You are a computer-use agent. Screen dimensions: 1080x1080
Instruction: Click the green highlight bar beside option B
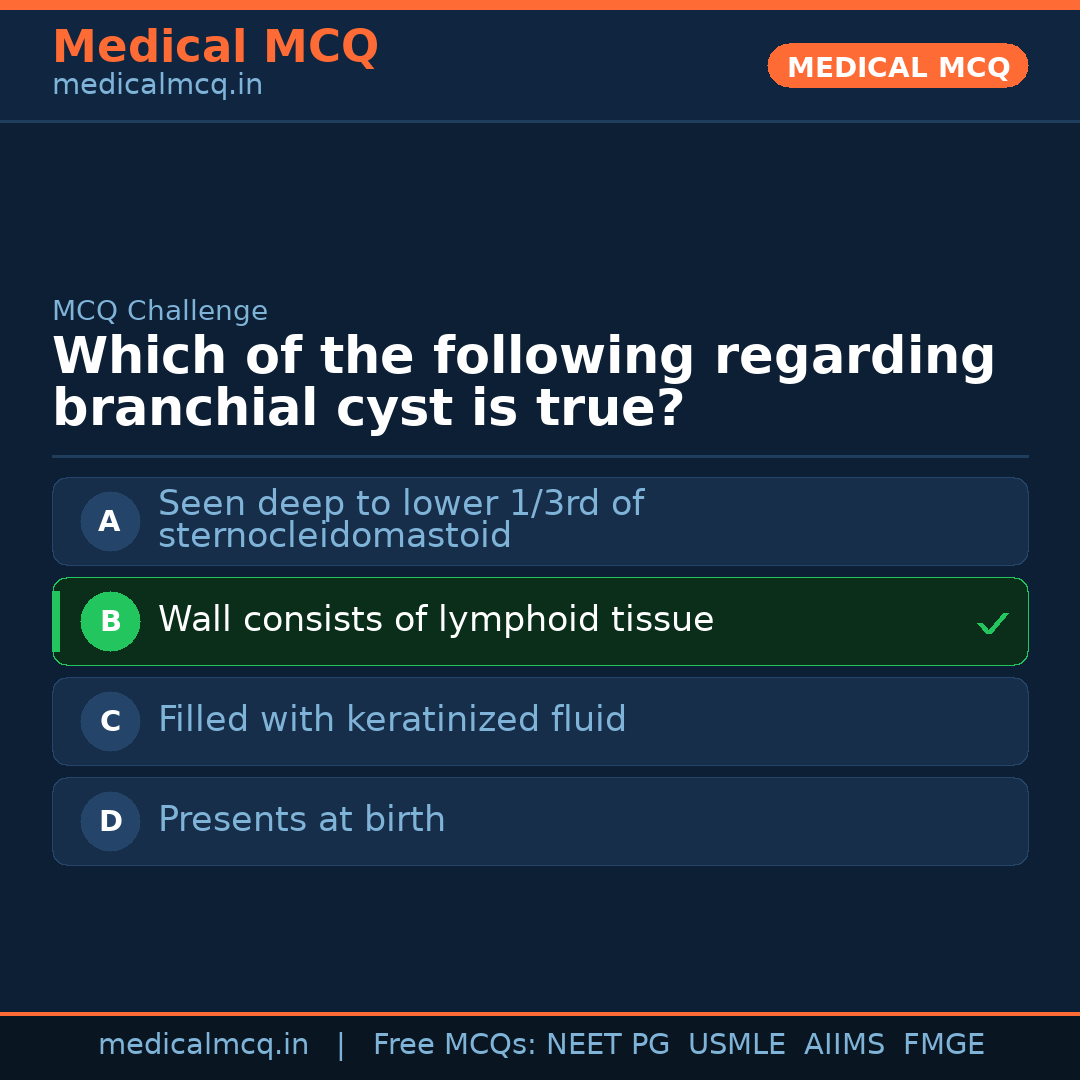click(56, 621)
